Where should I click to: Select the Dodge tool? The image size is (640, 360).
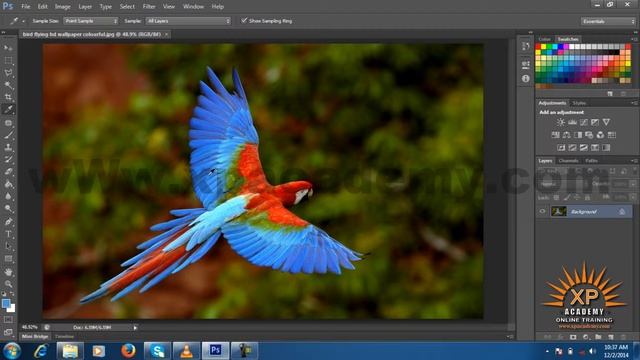[8, 209]
